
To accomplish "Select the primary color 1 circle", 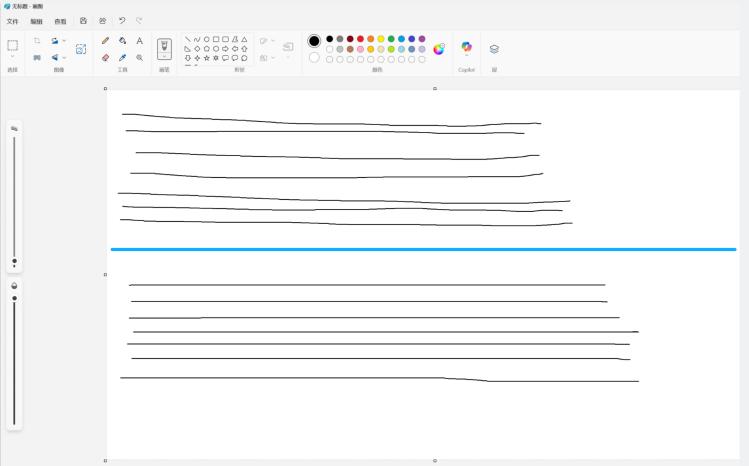I will [x=314, y=41].
